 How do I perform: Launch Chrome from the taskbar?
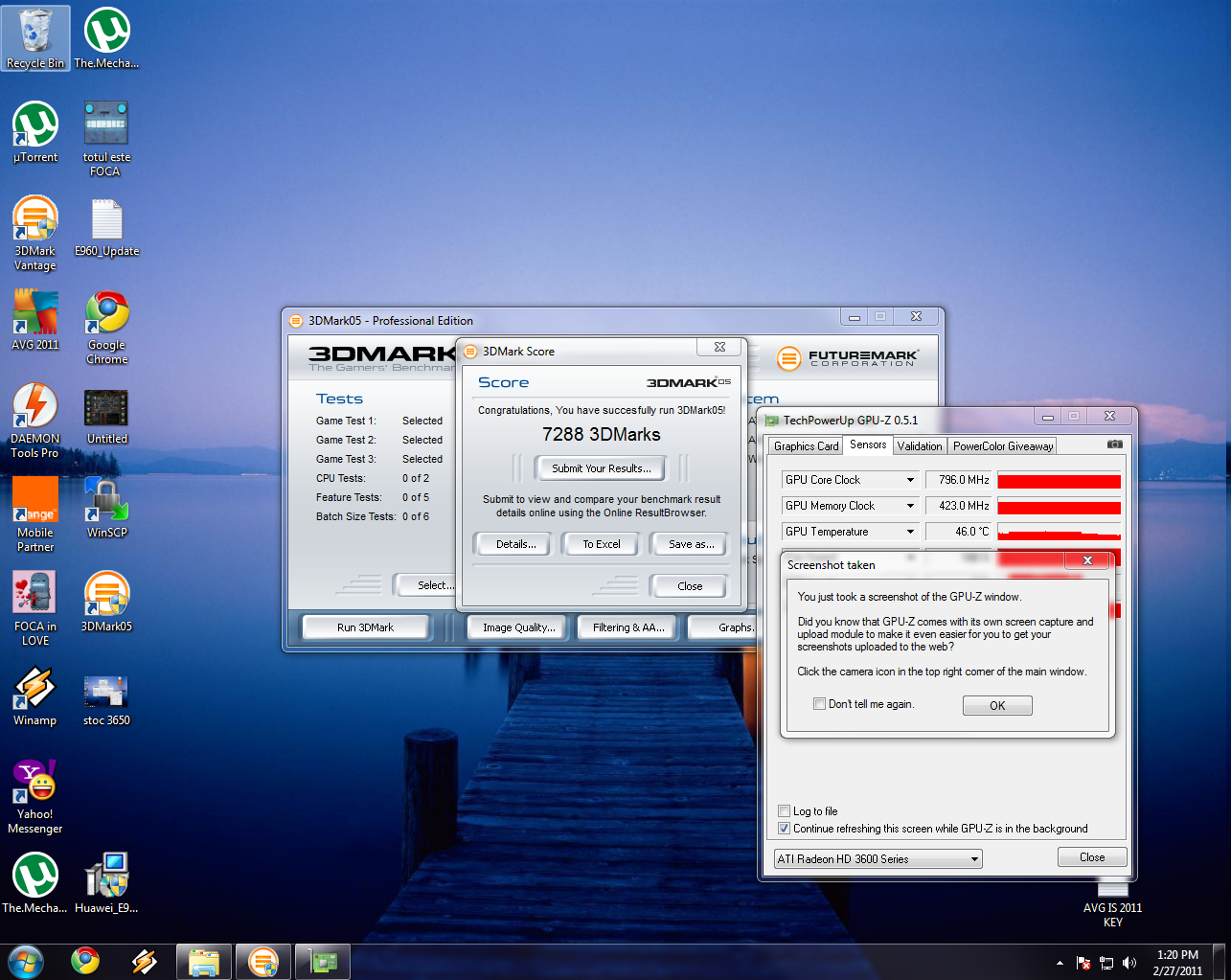tap(85, 961)
